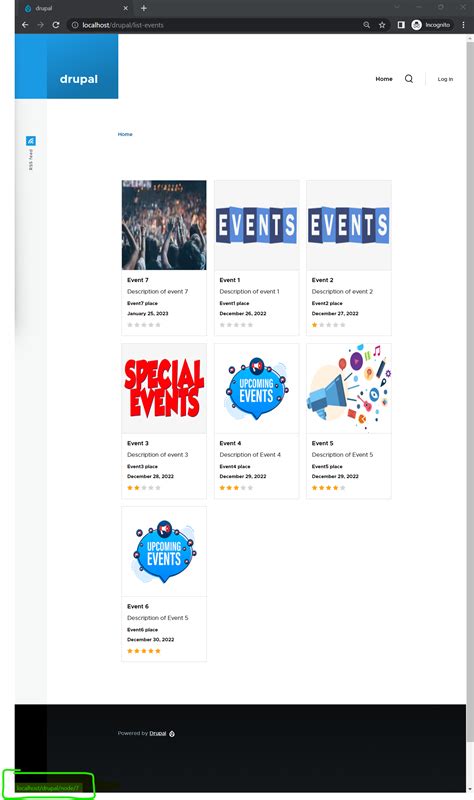This screenshot has width=474, height=800.
Task: Reload the page with refresh icon
Action: point(56,24)
